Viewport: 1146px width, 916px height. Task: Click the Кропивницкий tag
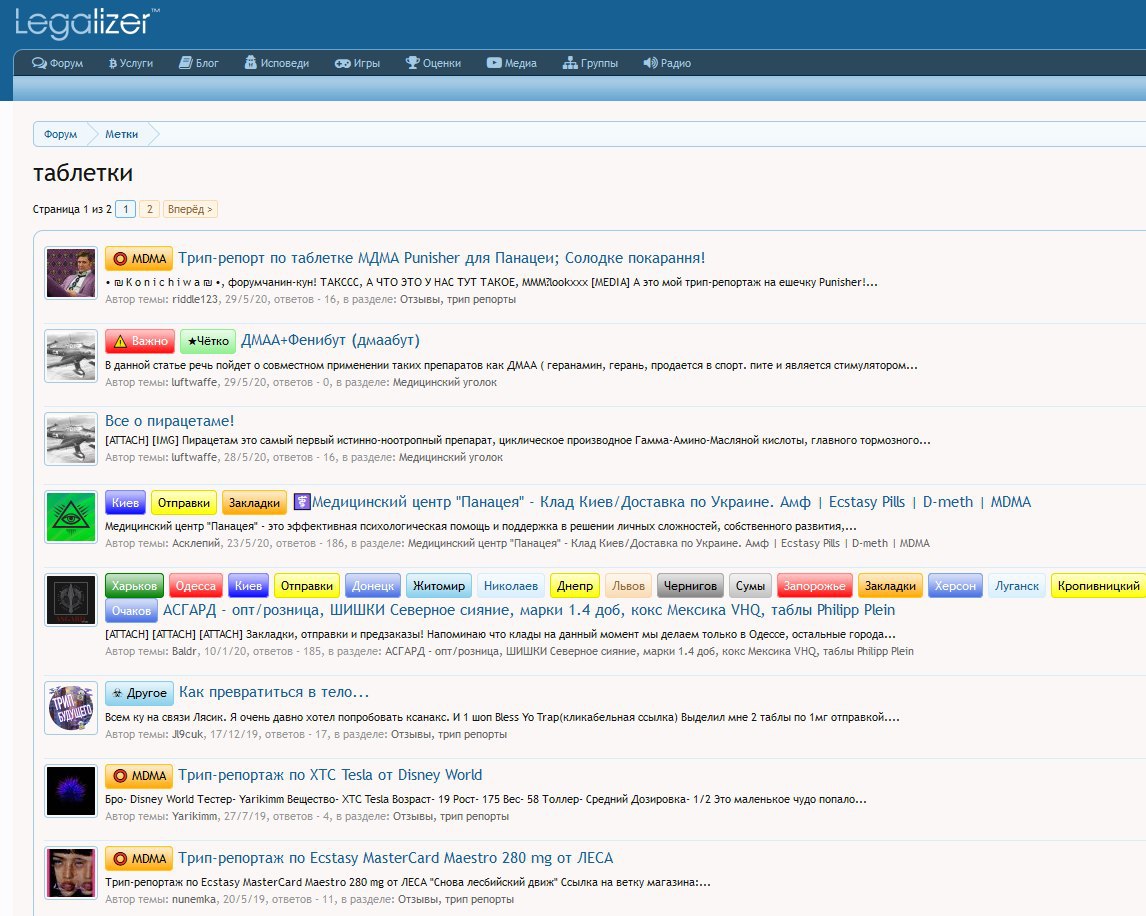(1098, 586)
